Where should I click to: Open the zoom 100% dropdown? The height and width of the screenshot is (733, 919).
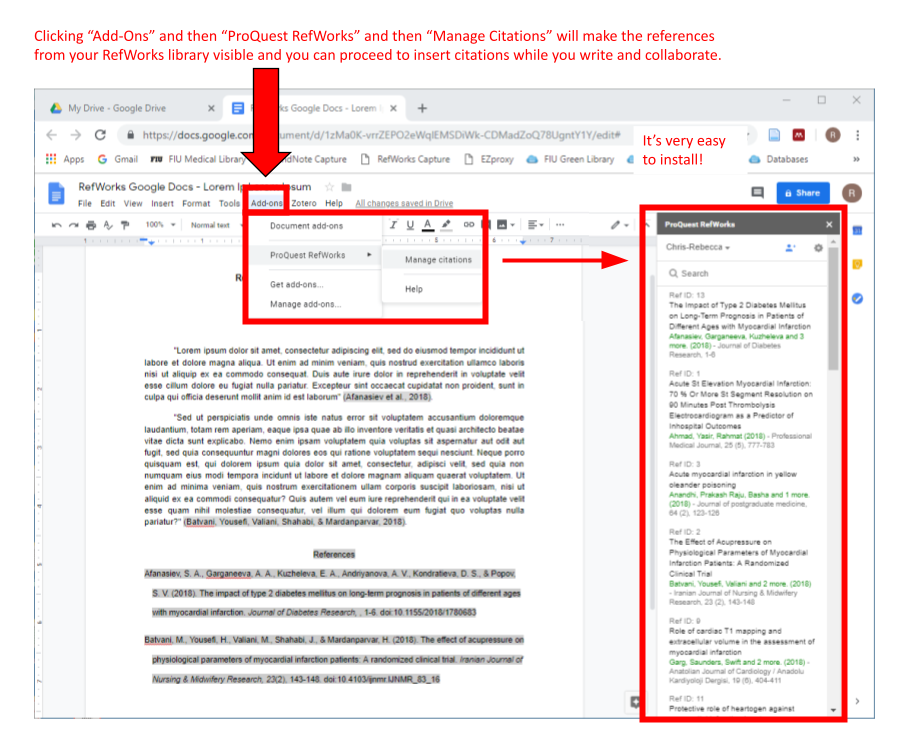point(161,225)
